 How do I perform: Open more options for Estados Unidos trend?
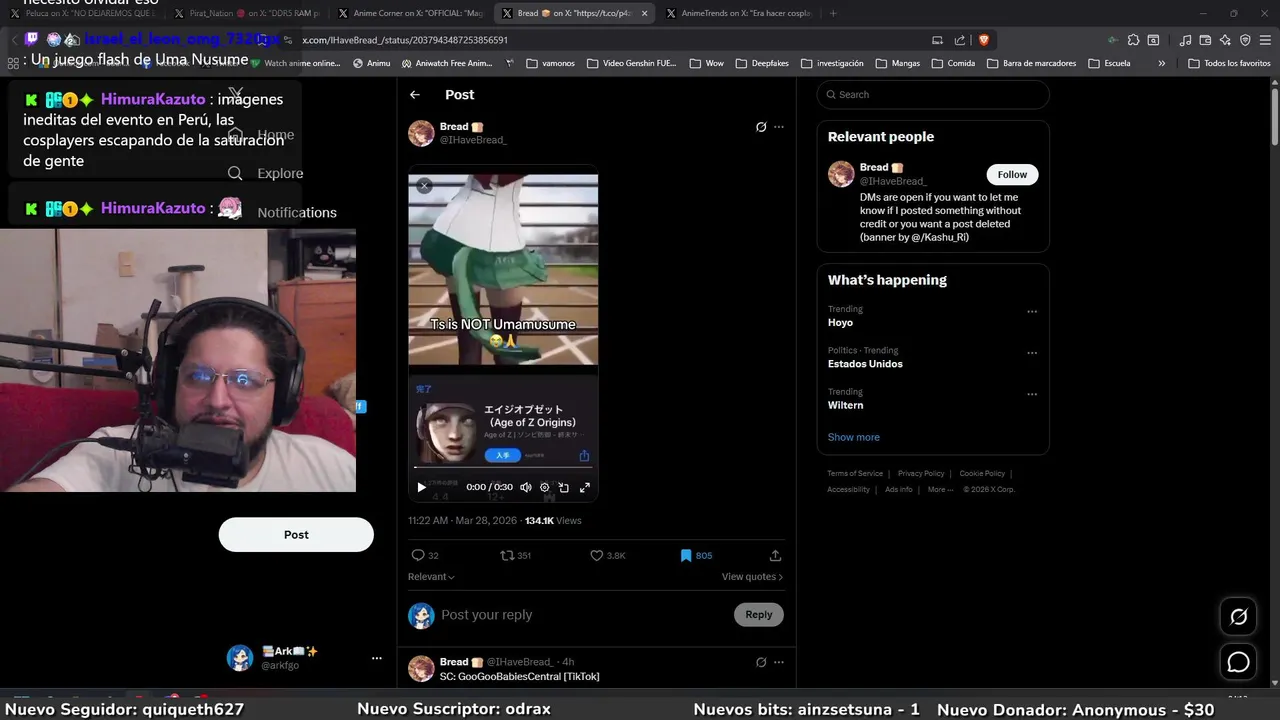(x=1032, y=353)
